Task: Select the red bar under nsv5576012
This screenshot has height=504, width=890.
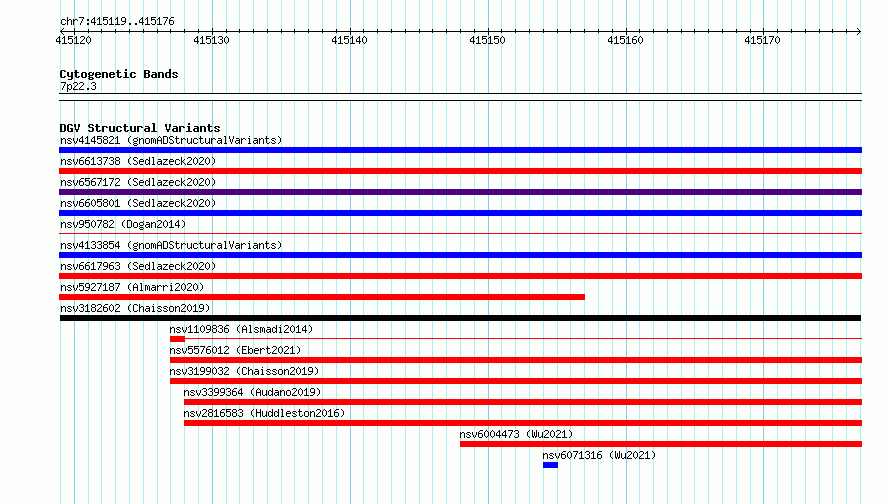Action: click(516, 360)
